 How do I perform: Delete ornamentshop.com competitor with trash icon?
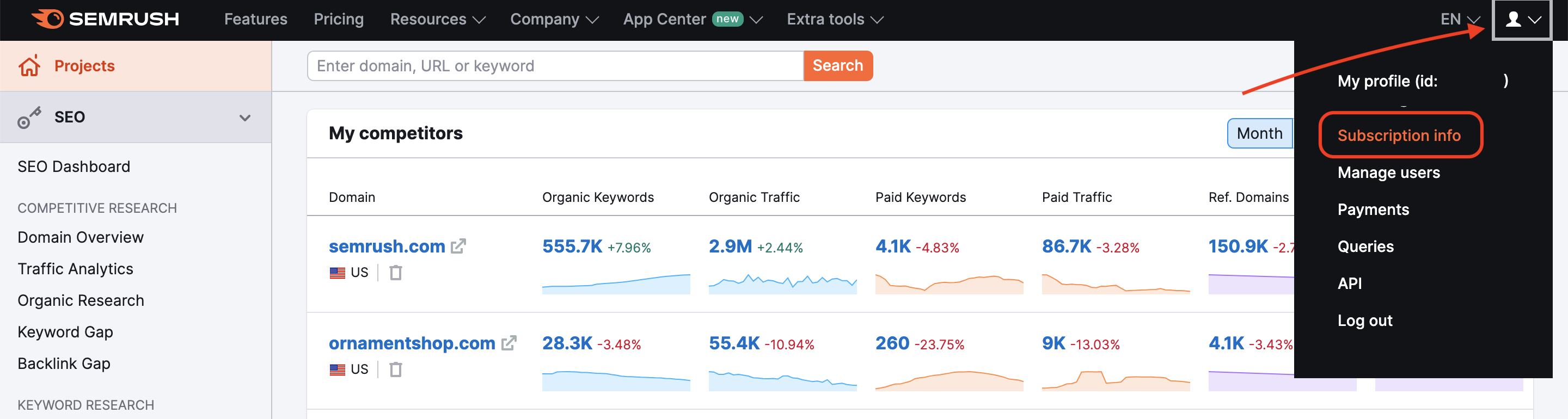point(396,369)
